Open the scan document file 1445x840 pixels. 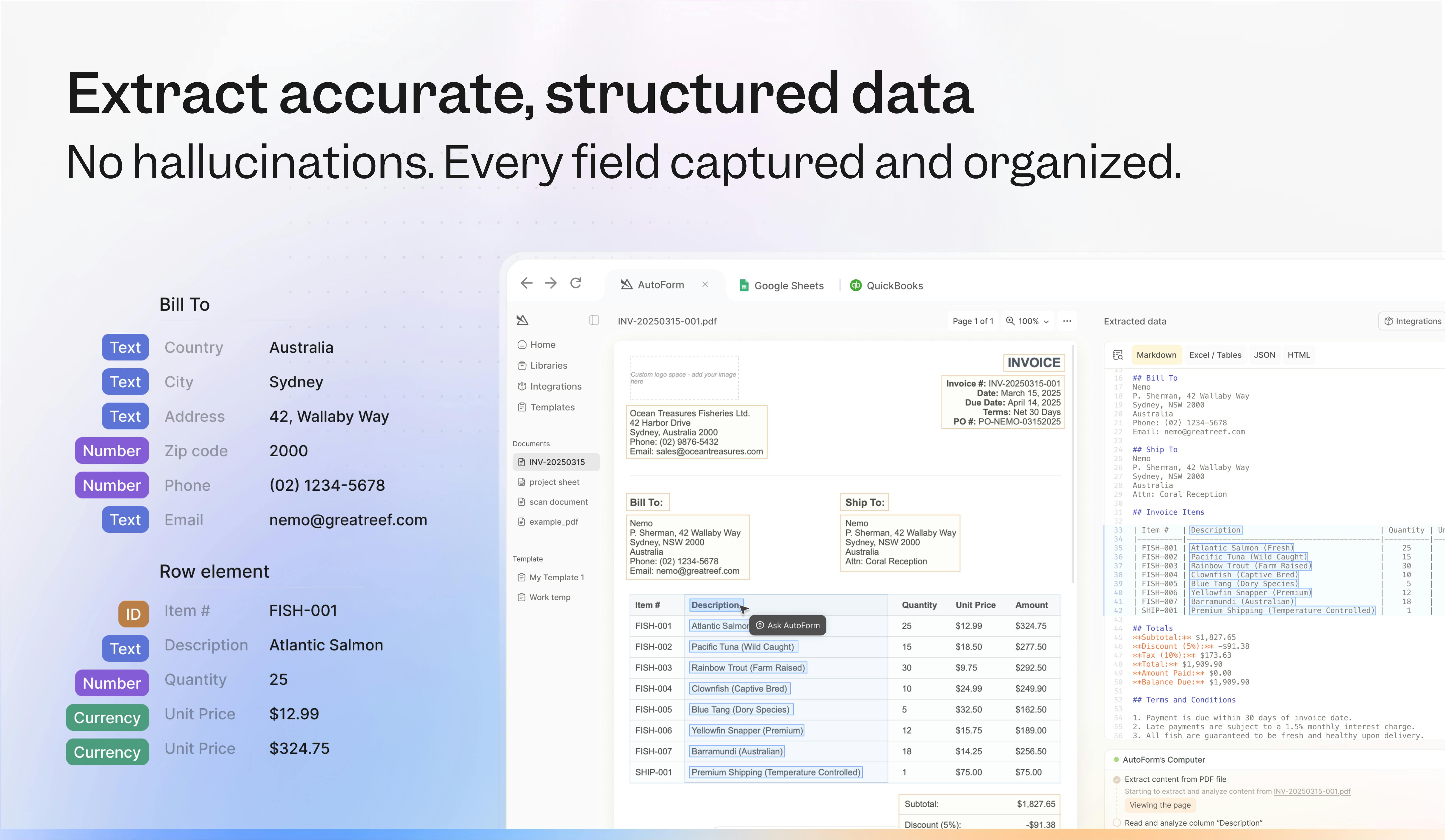tap(553, 502)
